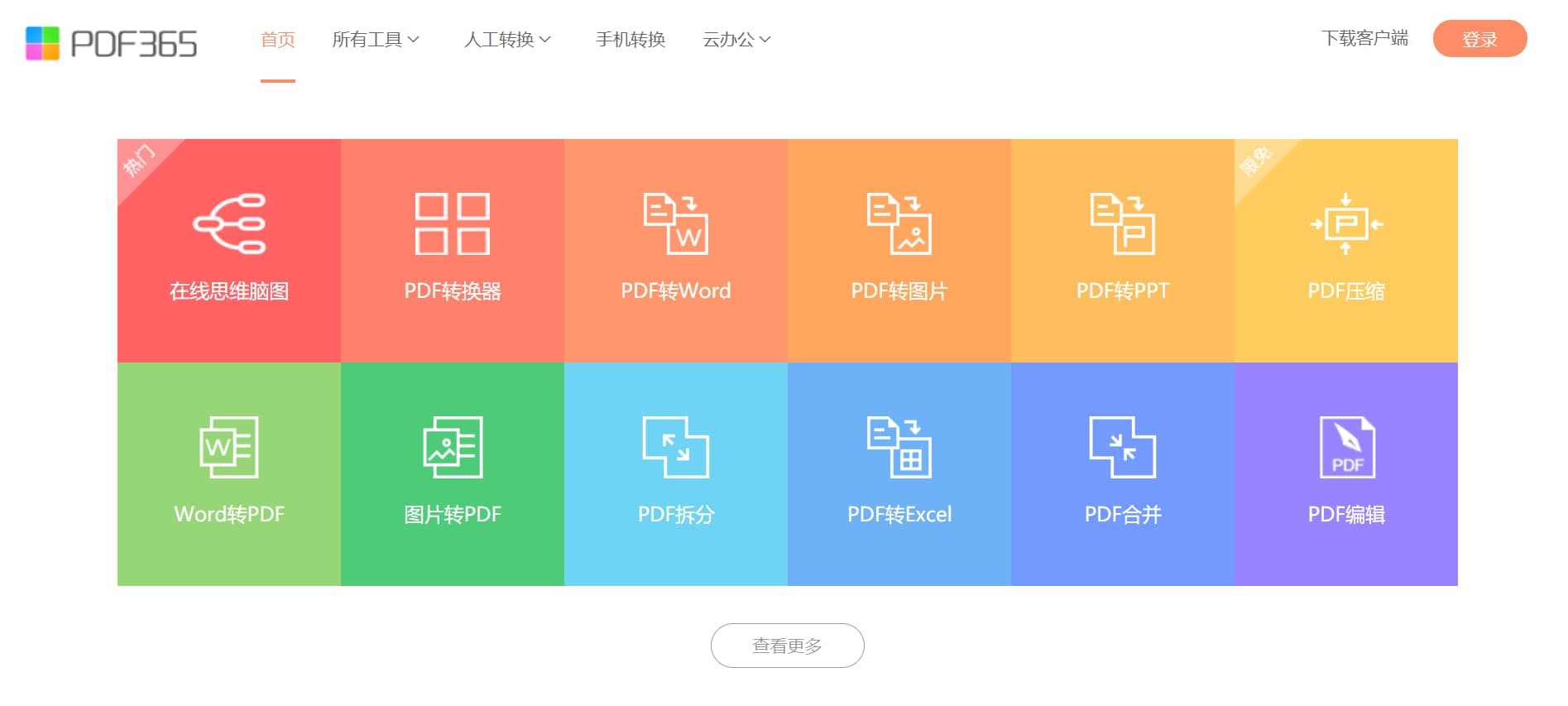The width and height of the screenshot is (1568, 706).
Task: Click the PDF转图片 label text
Action: tap(899, 291)
